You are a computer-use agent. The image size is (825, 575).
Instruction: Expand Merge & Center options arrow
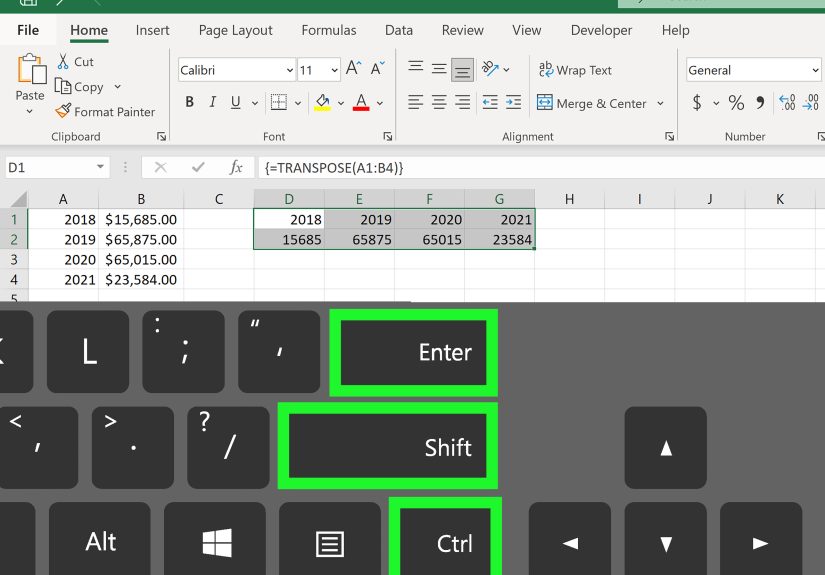coord(660,103)
